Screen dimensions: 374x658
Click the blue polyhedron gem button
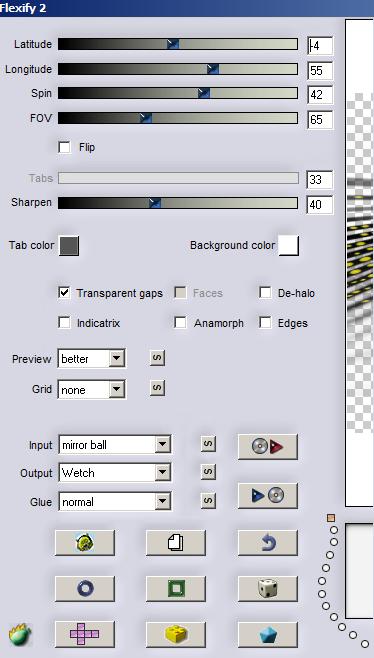268,634
